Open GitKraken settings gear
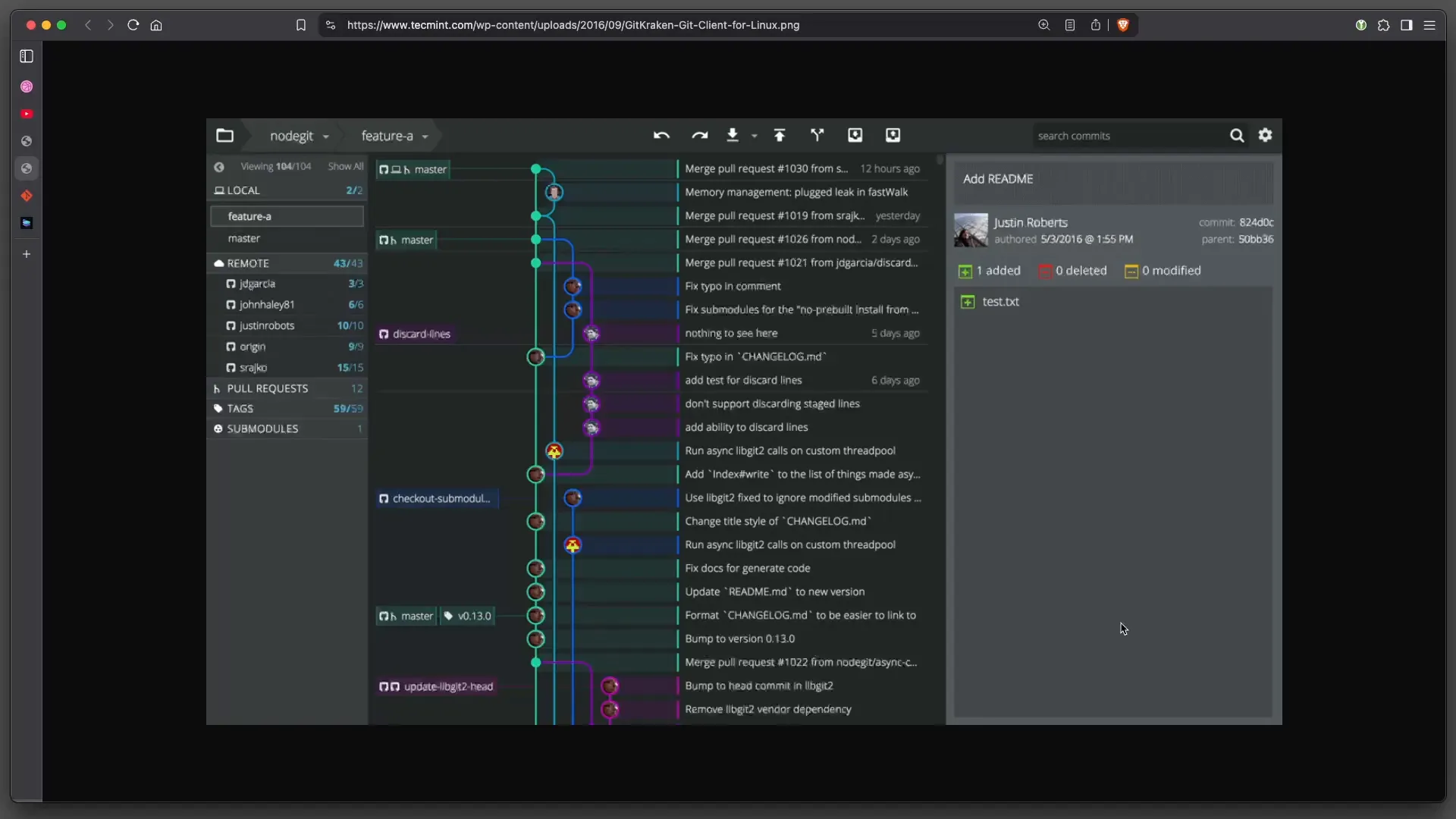 pyautogui.click(x=1265, y=135)
